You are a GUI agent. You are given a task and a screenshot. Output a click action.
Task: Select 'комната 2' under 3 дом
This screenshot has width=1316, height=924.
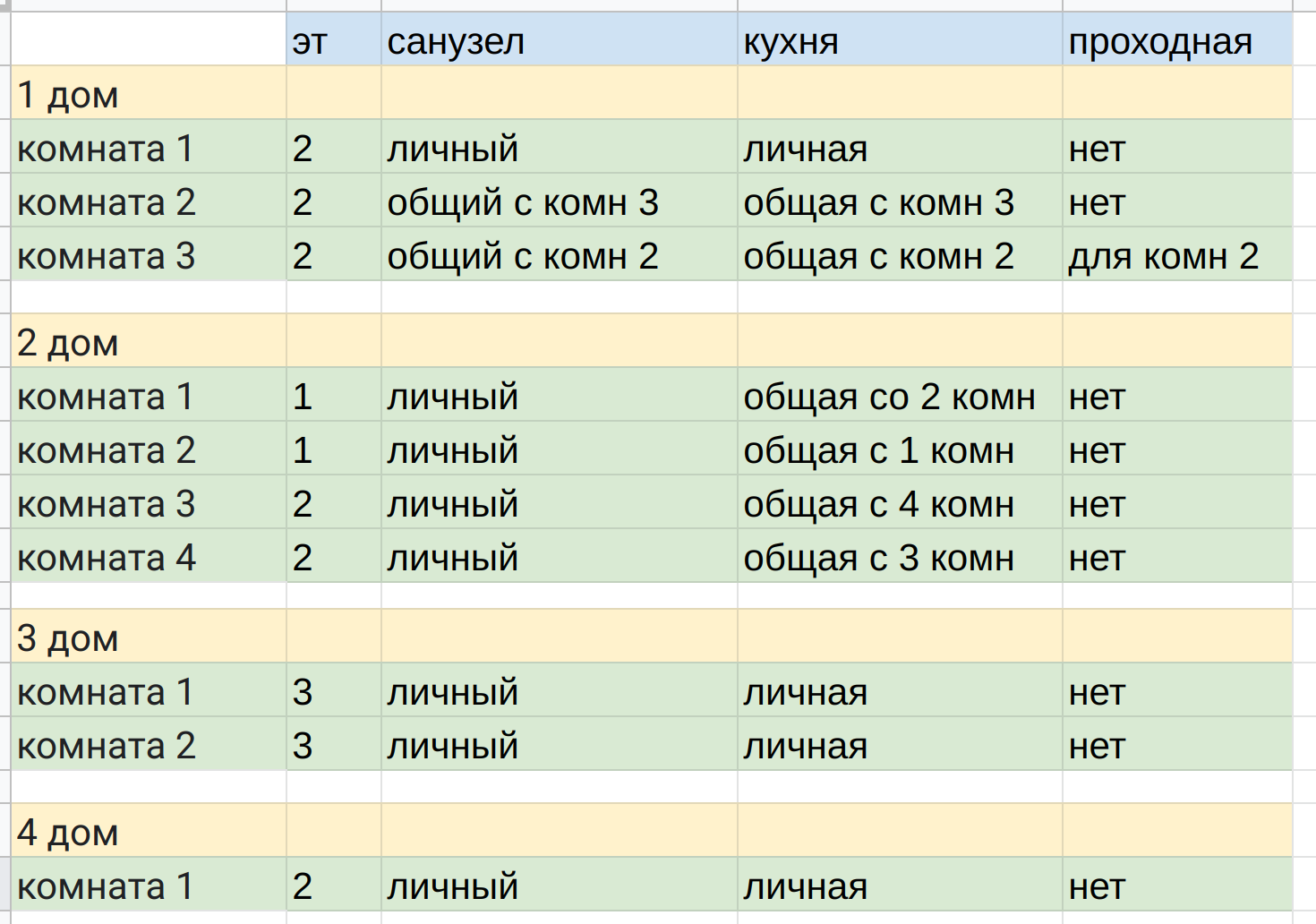(149, 744)
